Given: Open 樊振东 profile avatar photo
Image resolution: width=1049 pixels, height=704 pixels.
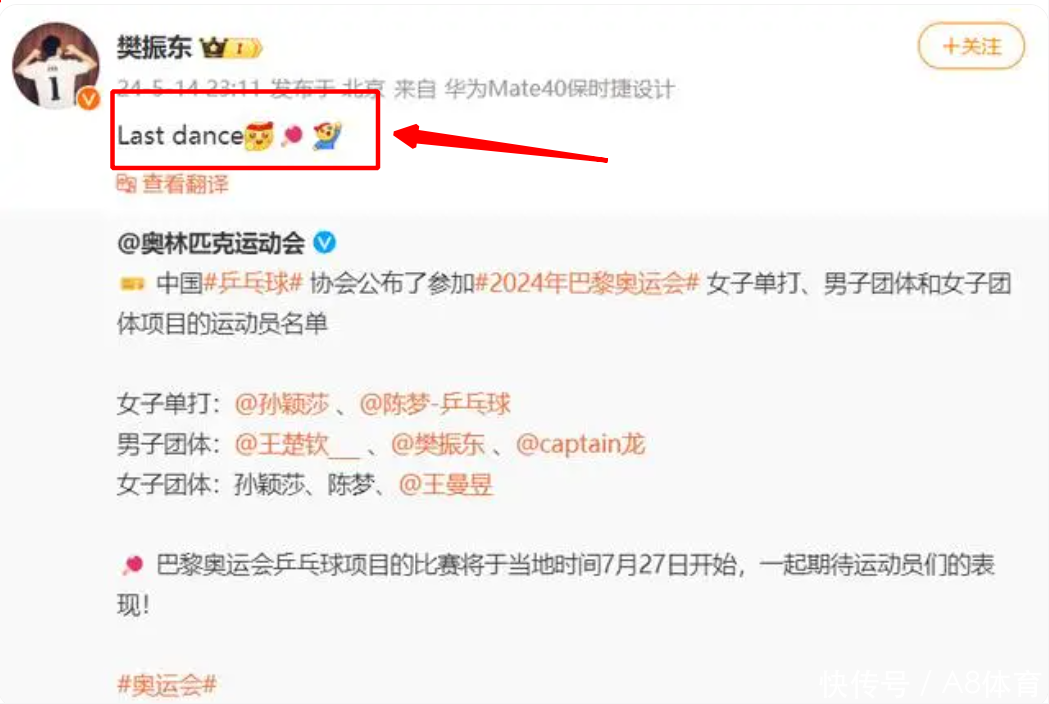Looking at the screenshot, I should (x=56, y=66).
